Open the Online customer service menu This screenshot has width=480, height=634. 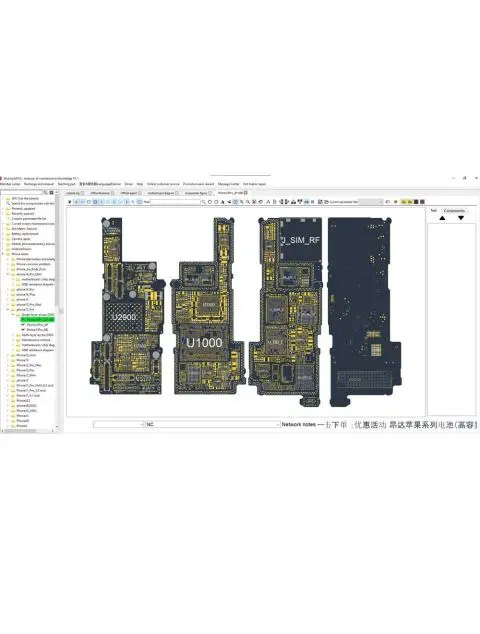click(x=163, y=184)
